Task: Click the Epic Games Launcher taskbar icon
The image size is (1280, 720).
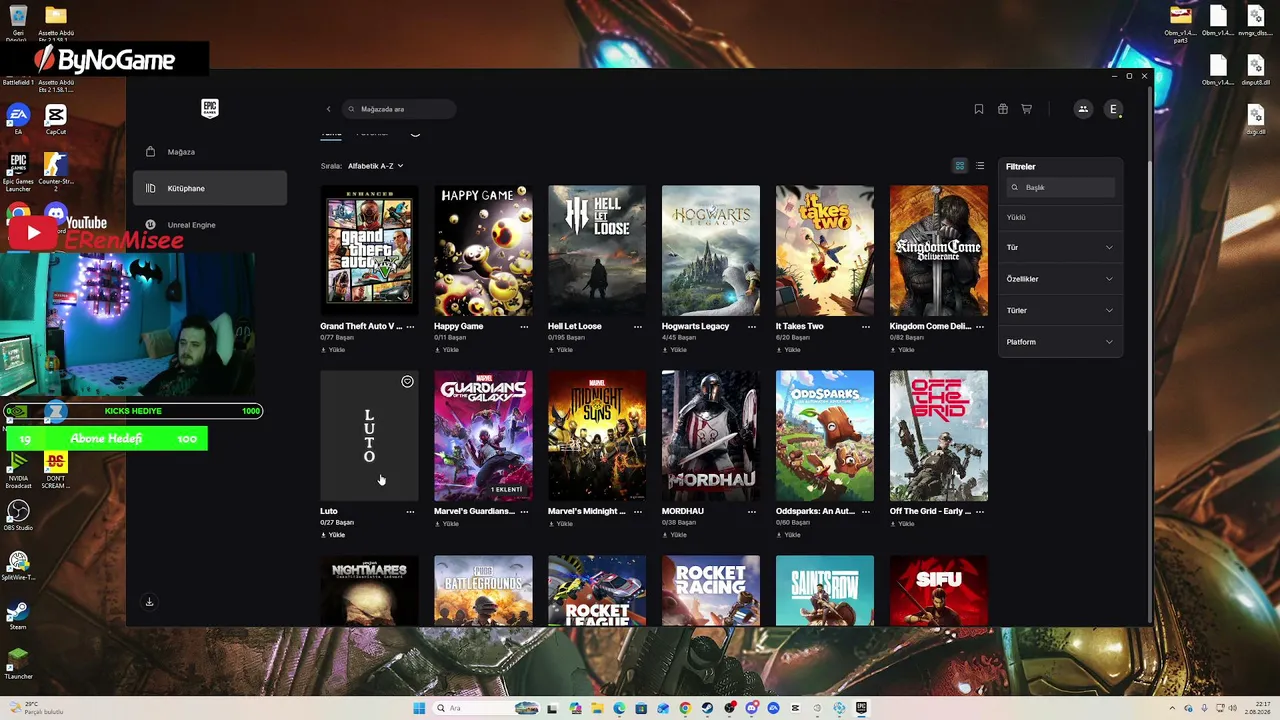Action: (x=861, y=708)
